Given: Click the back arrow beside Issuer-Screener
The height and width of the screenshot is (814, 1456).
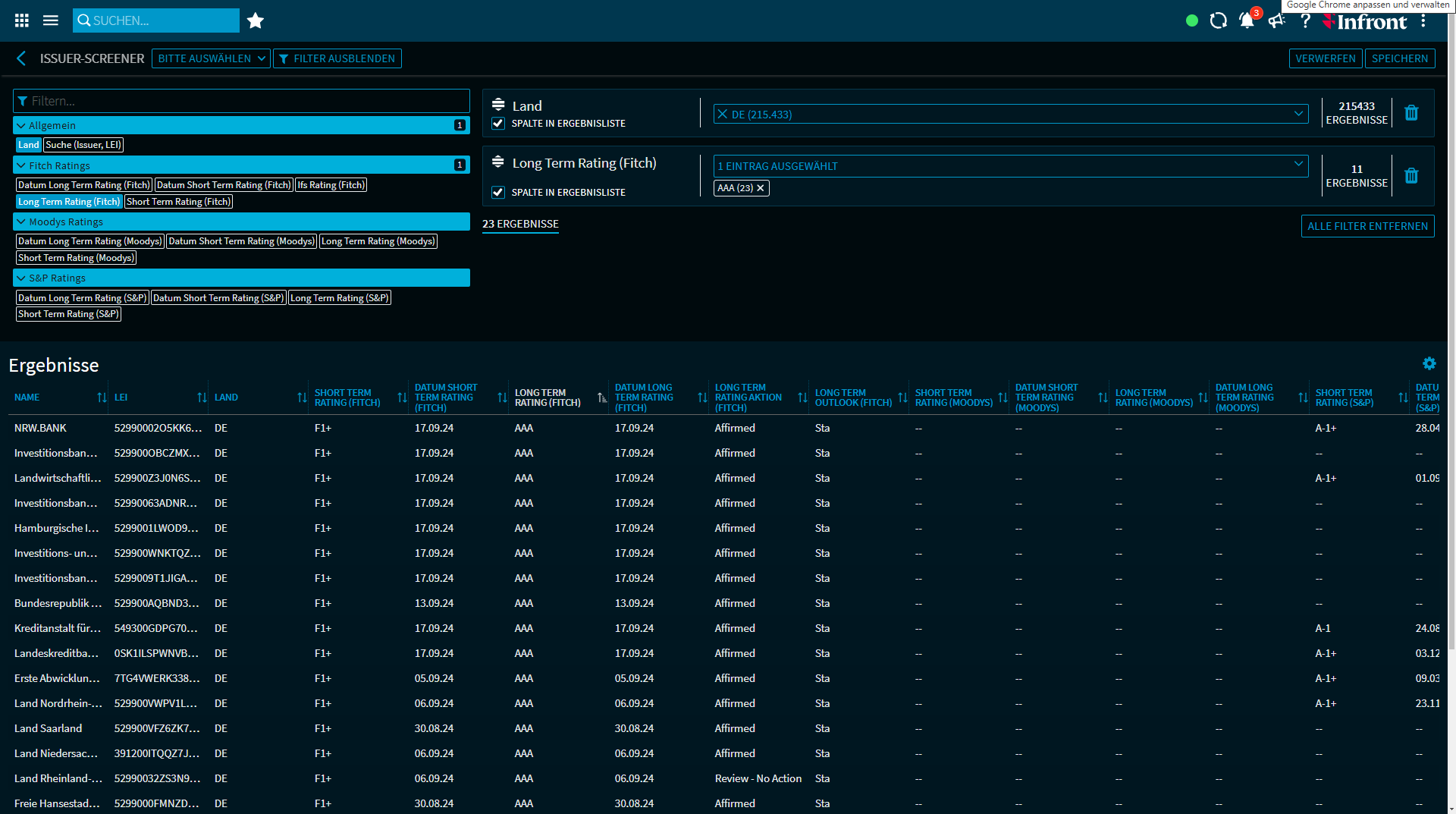Looking at the screenshot, I should tap(20, 58).
